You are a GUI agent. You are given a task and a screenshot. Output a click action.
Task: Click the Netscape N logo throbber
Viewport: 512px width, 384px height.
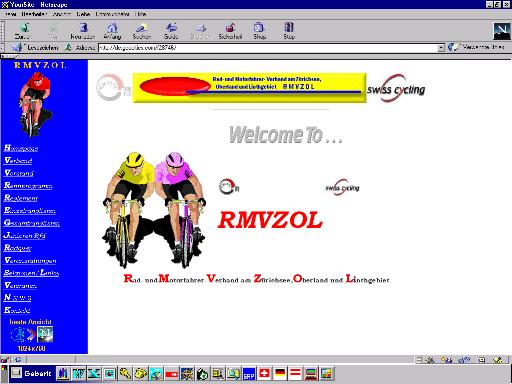point(502,31)
